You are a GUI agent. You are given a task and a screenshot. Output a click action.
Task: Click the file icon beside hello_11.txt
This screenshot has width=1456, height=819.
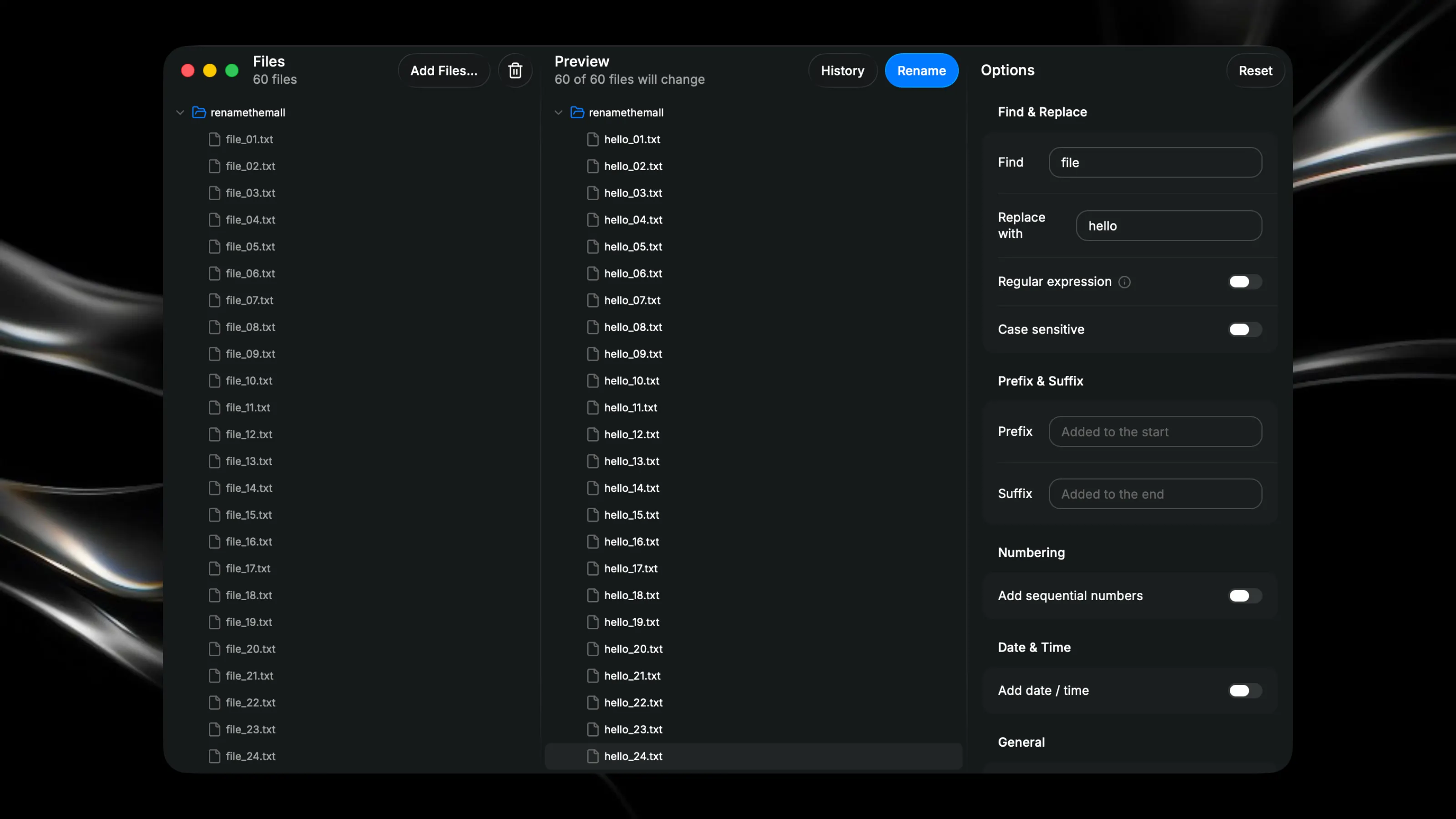pos(592,408)
